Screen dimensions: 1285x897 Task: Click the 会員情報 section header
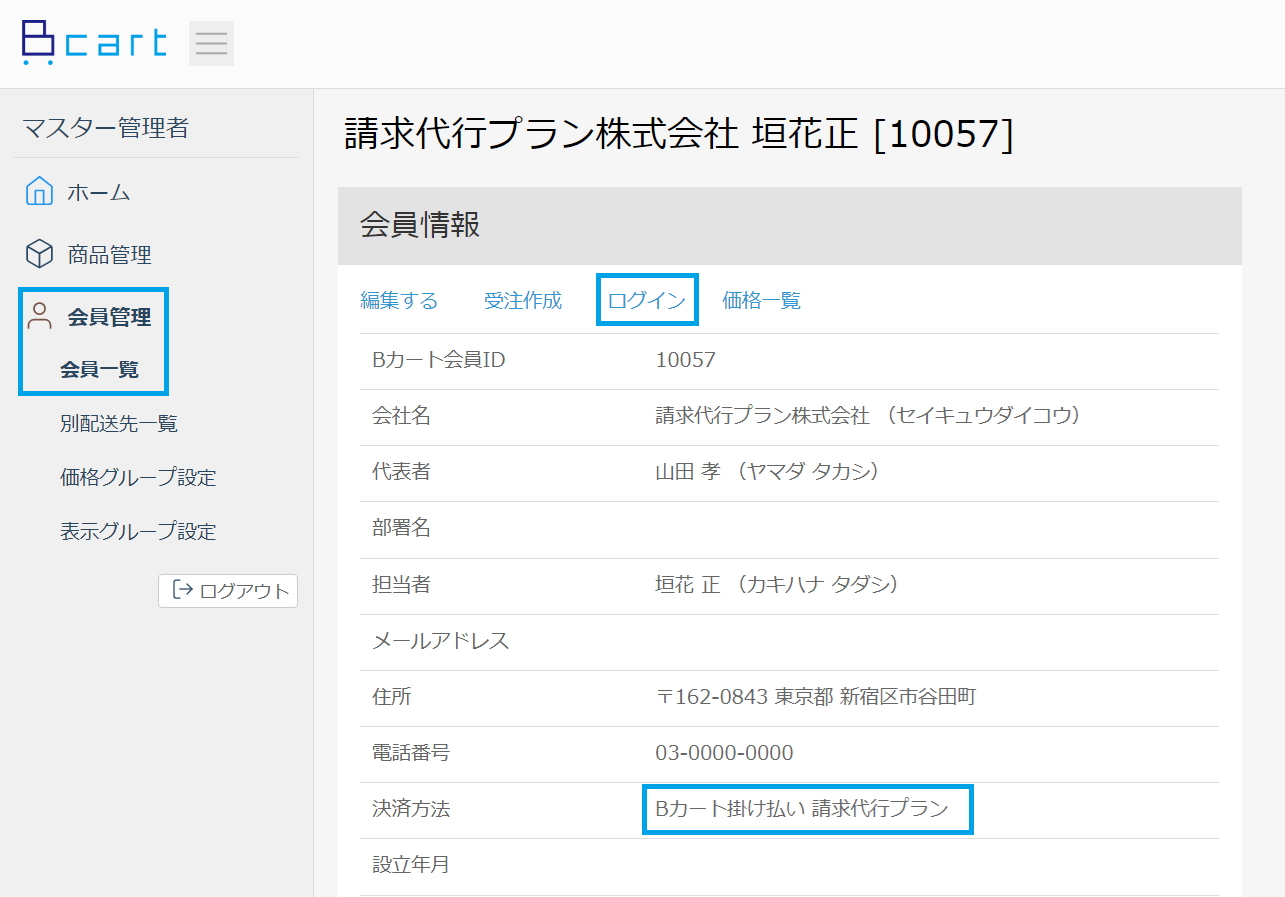pos(790,226)
